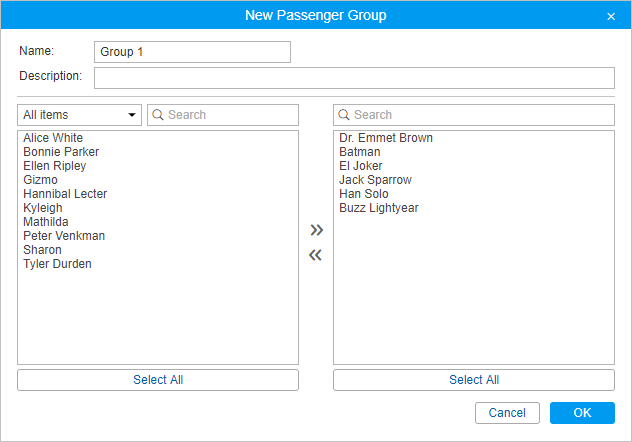
Task: Choose Tyler Durden from available passengers
Action: (x=57, y=264)
